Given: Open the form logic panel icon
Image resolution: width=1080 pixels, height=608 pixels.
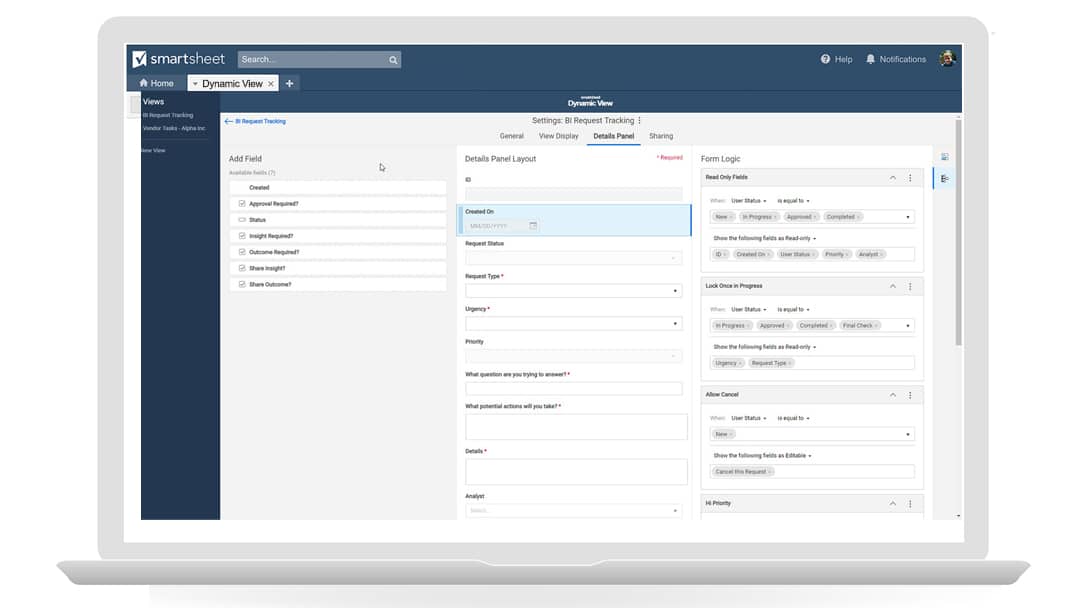Looking at the screenshot, I should [x=944, y=178].
